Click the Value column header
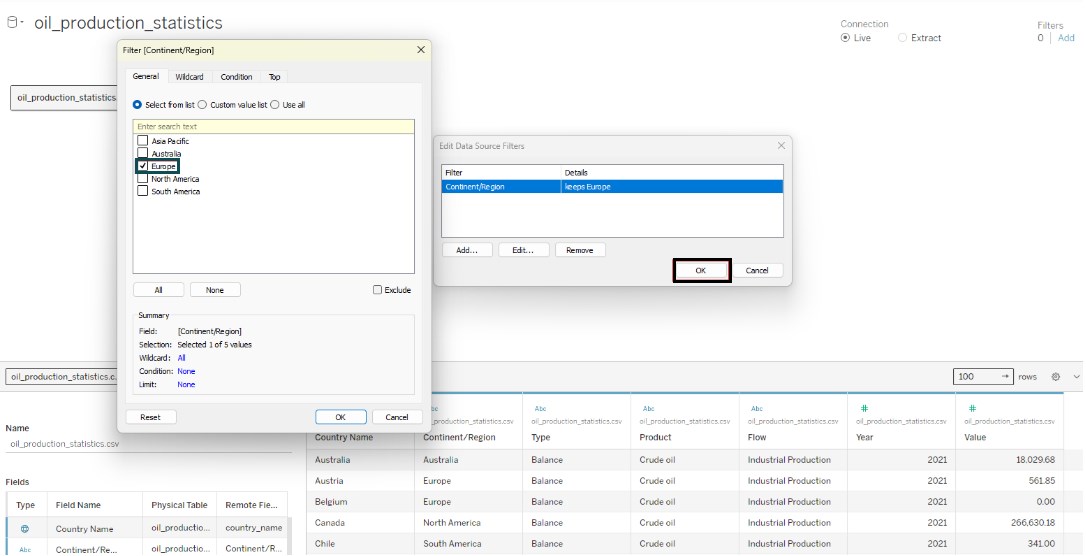Viewport: 1086px width, 556px height. point(975,438)
